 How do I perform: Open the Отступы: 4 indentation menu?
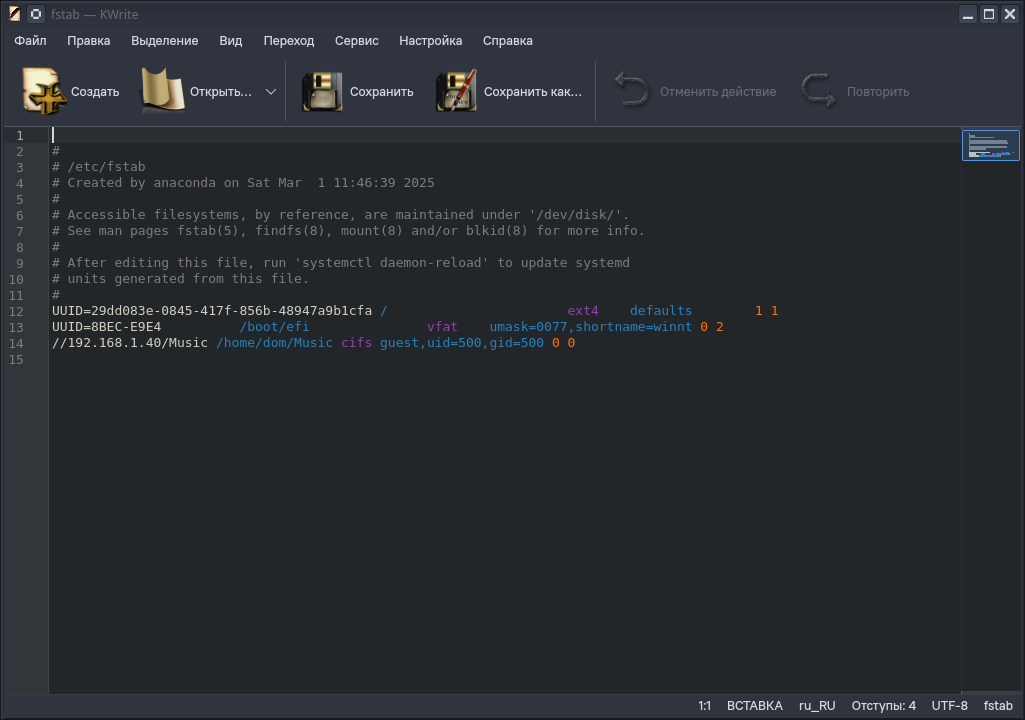pyautogui.click(x=883, y=706)
